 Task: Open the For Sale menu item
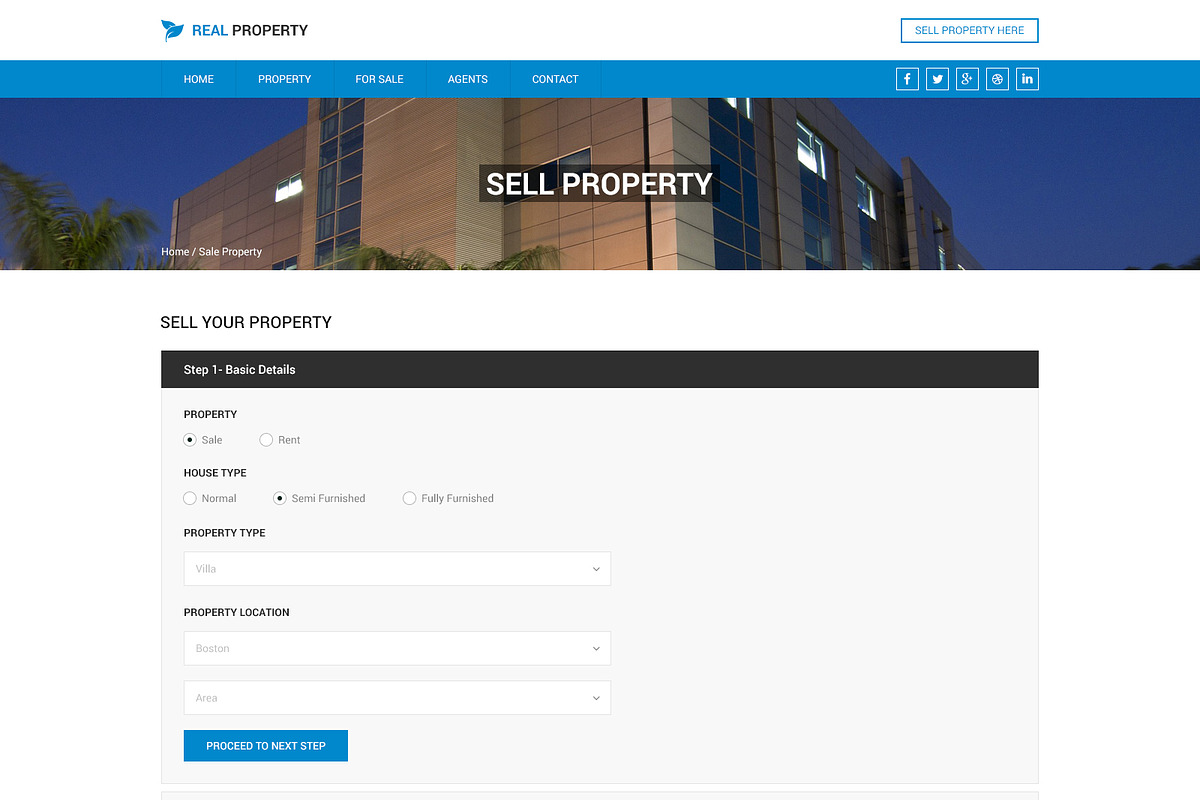point(380,79)
